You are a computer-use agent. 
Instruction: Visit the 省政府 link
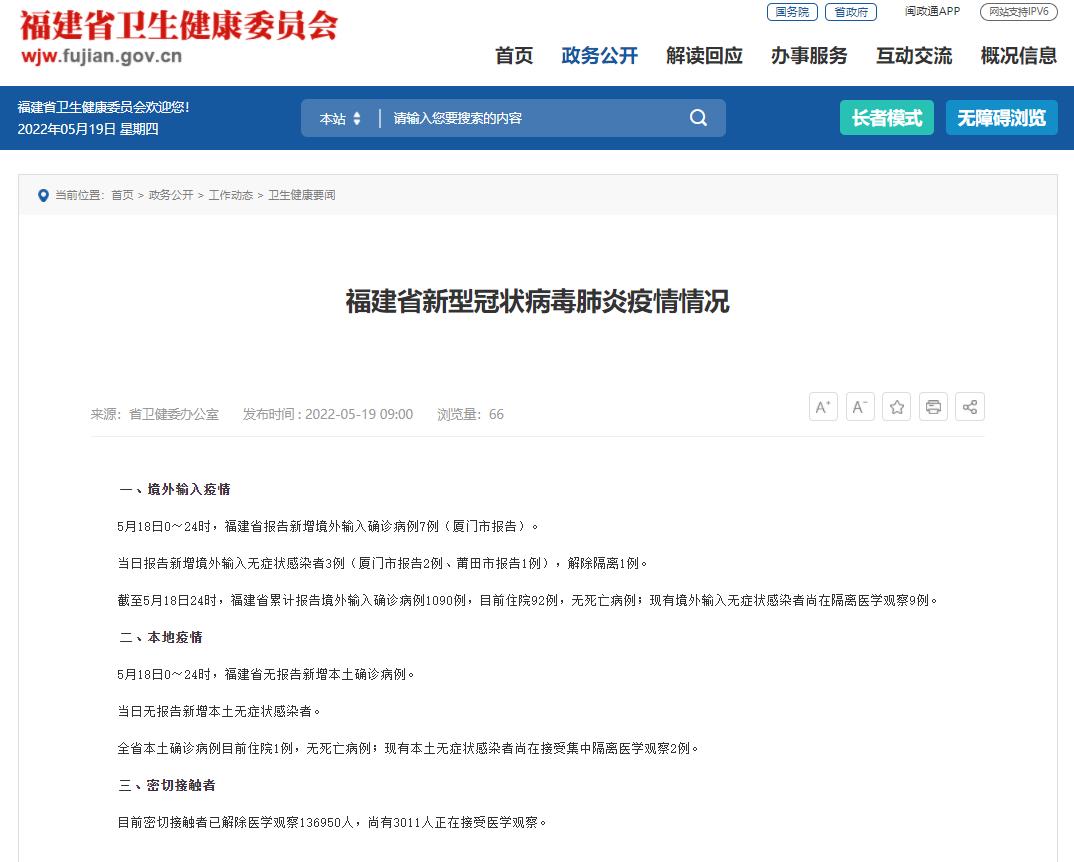851,12
